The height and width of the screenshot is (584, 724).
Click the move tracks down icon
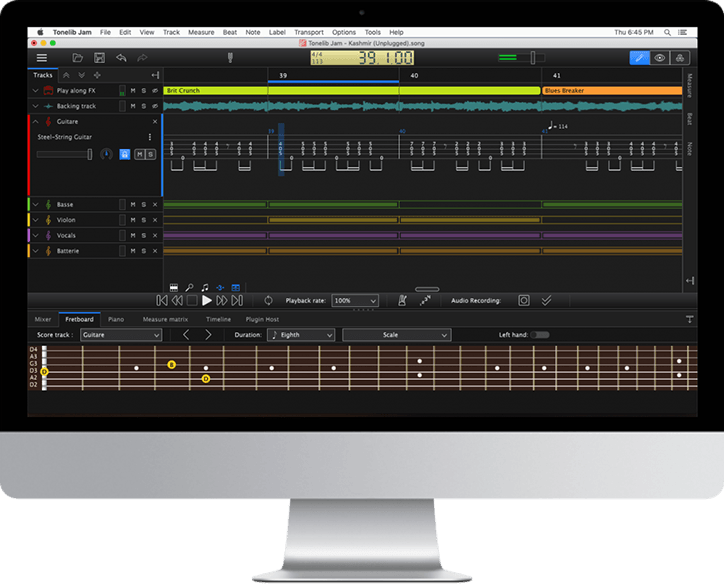click(x=82, y=75)
